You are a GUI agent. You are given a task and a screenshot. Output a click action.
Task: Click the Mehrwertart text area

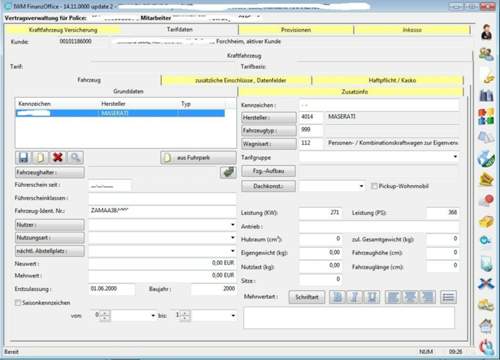(349, 318)
